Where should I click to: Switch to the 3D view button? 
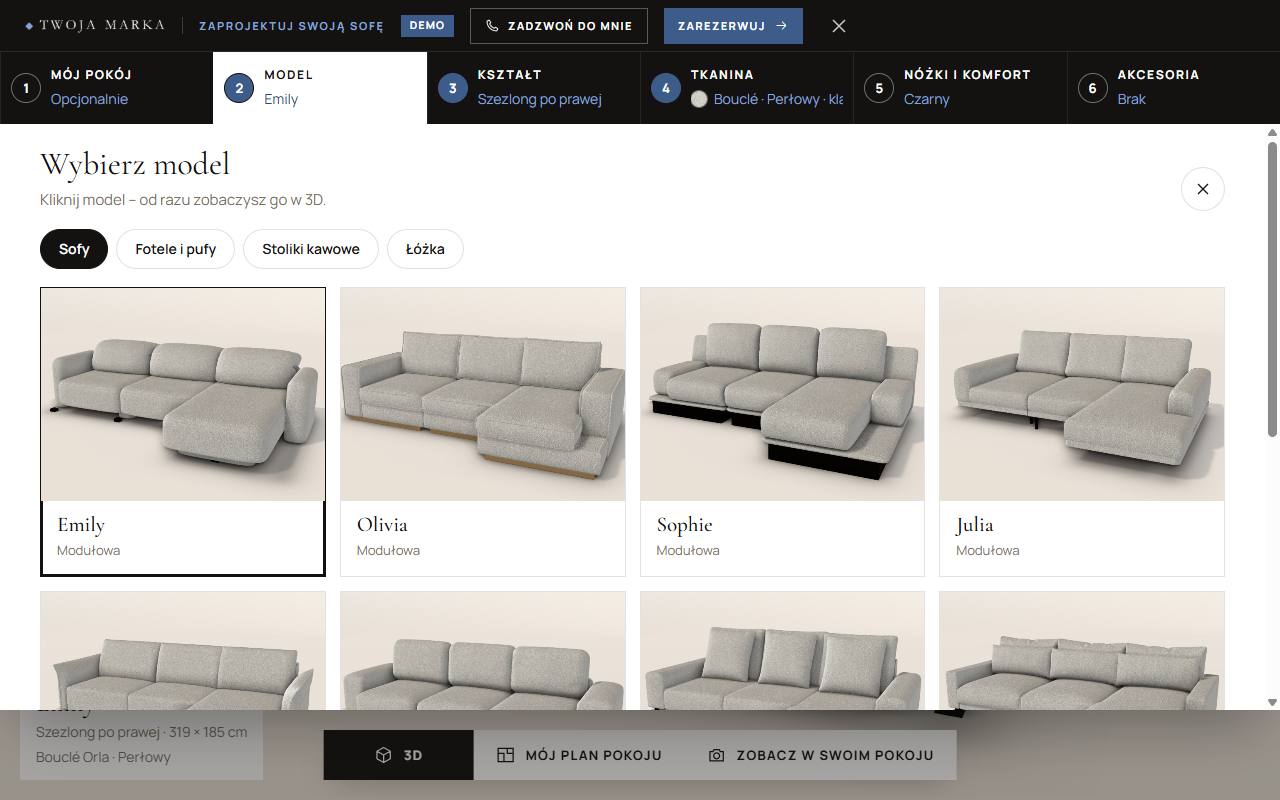point(398,755)
